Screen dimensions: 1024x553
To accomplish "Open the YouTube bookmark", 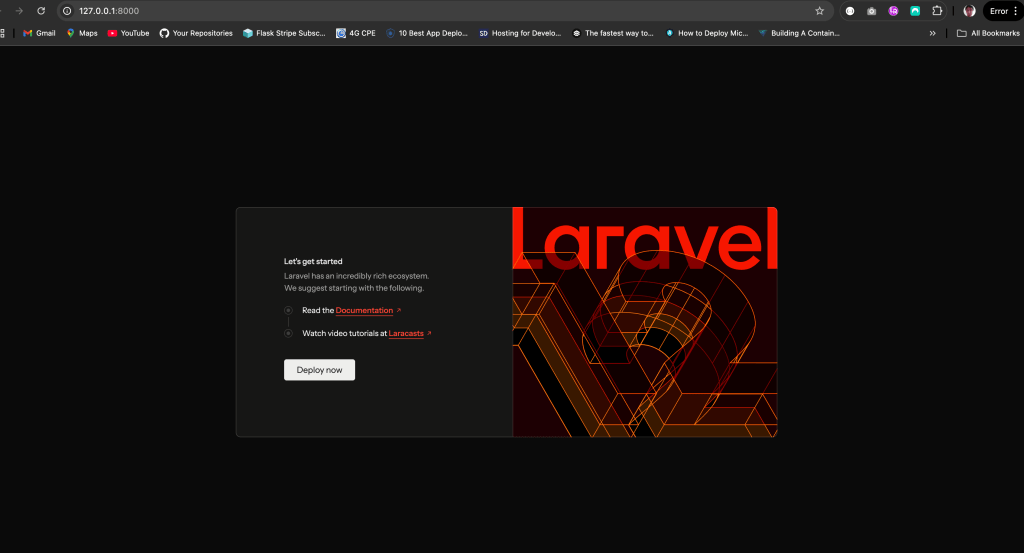I will coord(128,33).
